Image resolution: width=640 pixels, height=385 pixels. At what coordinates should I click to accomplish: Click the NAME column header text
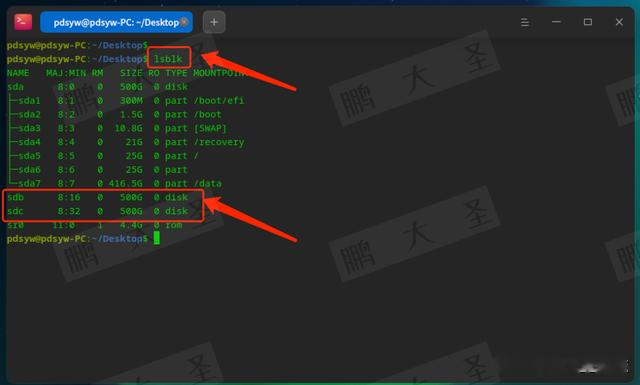click(18, 73)
